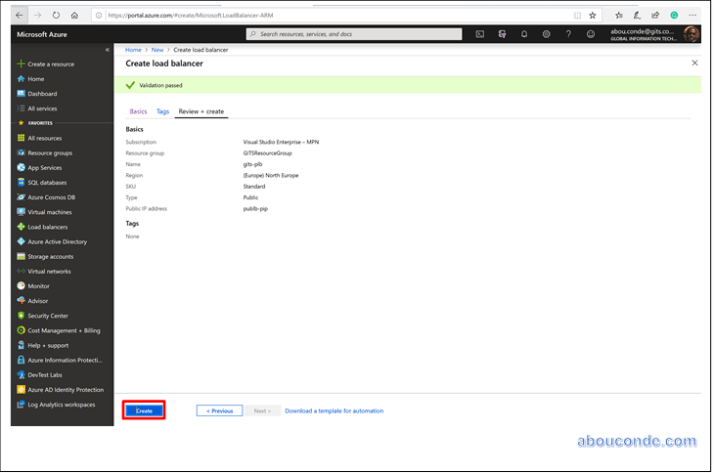Image resolution: width=714 pixels, height=473 pixels.
Task: Open Storage accounts in sidebar
Action: pyautogui.click(x=50, y=256)
